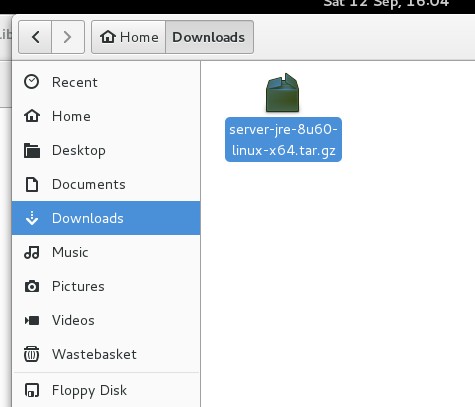Open Home in the sidebar list
The image size is (475, 407).
click(106, 116)
